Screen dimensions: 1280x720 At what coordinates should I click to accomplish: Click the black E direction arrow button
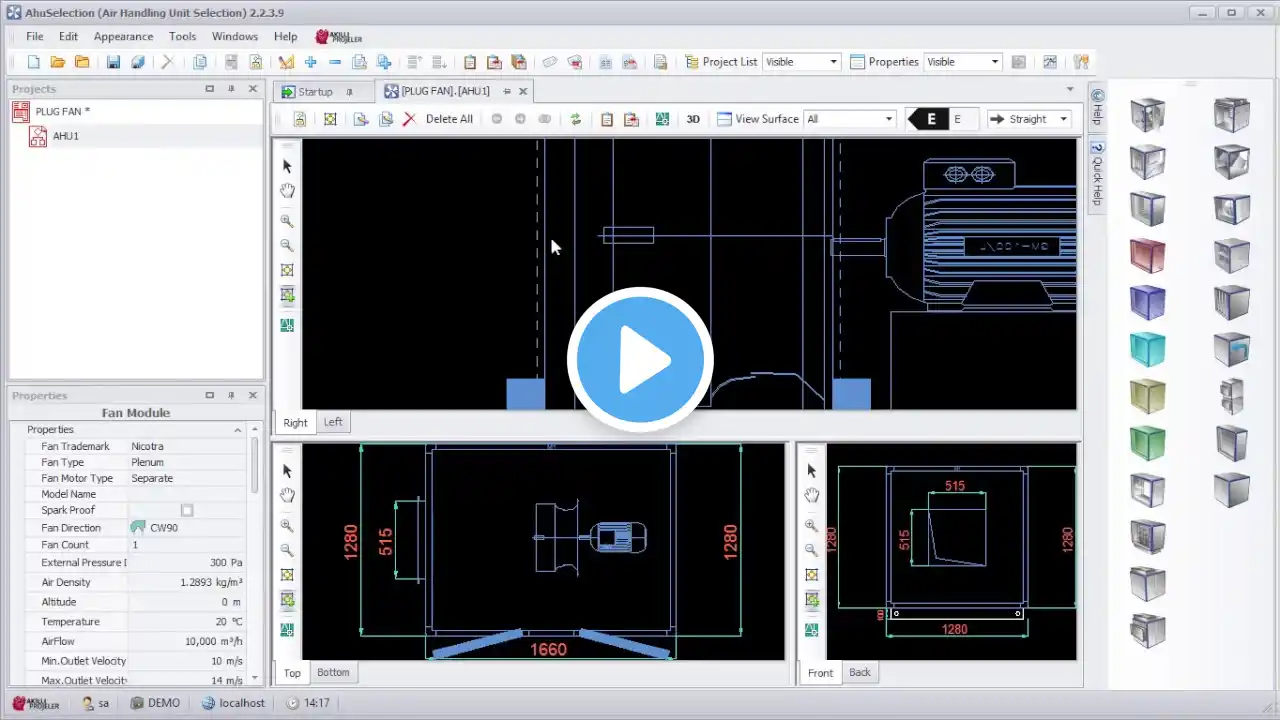coord(927,119)
